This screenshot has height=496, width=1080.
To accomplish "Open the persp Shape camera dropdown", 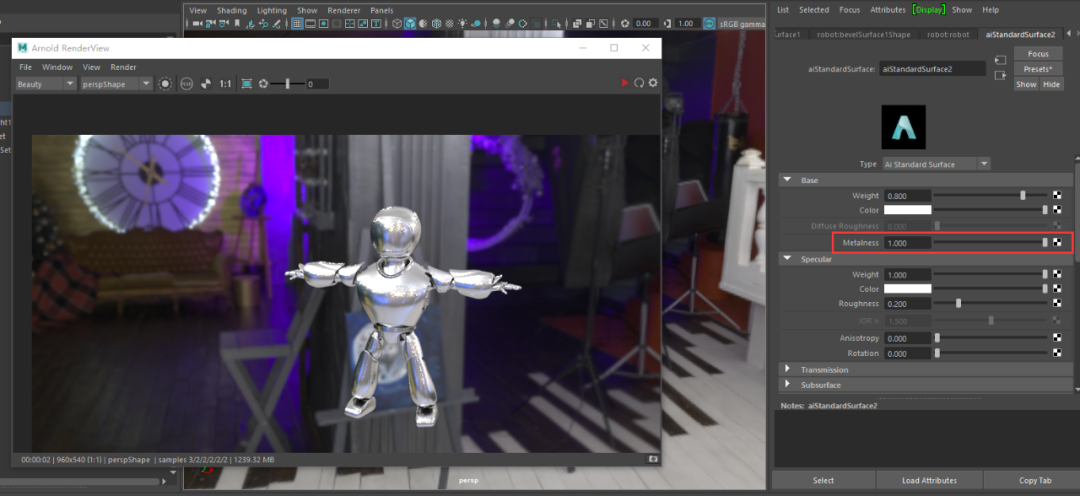I will tap(116, 84).
